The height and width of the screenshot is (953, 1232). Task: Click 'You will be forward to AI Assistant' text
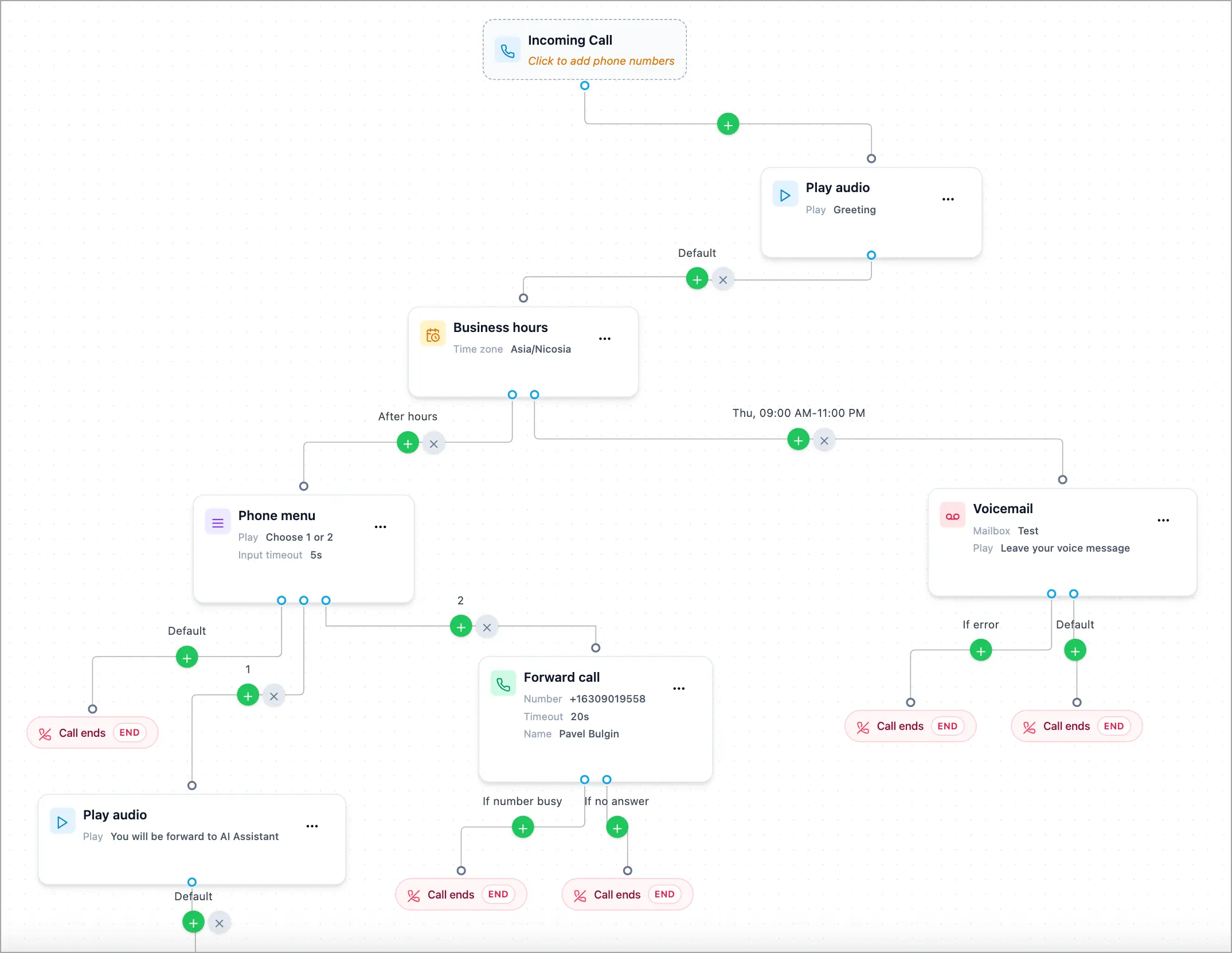tap(194, 837)
